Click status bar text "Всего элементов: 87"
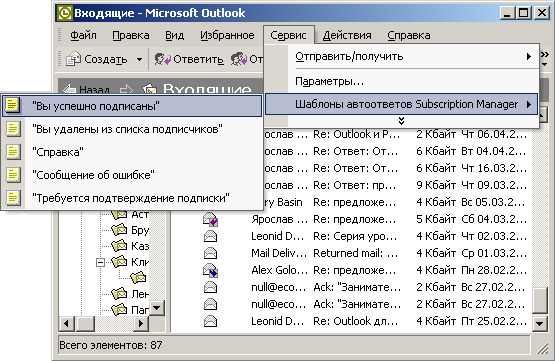 110,345
